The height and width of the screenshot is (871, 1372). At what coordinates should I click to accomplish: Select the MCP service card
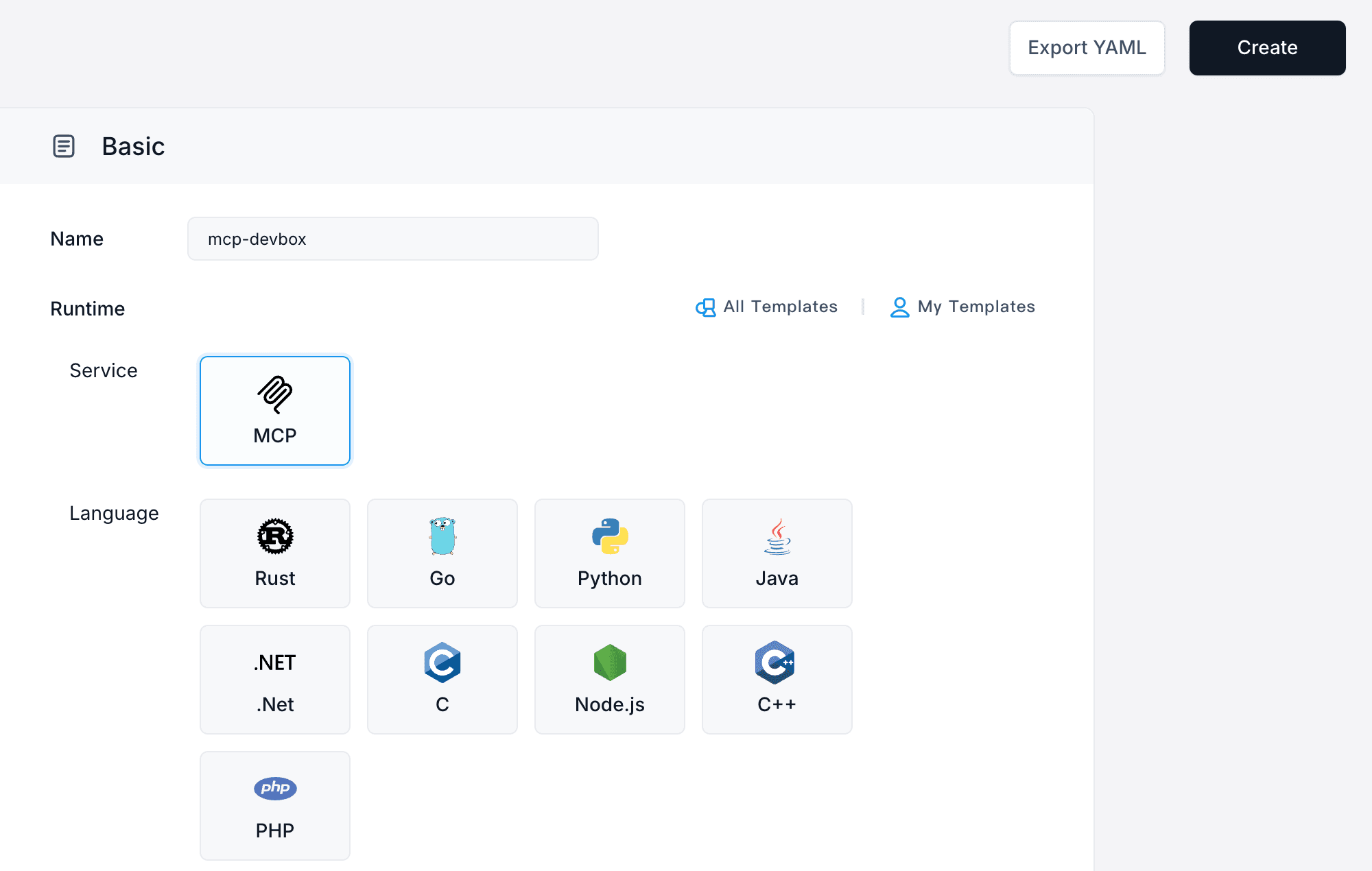[x=274, y=410]
